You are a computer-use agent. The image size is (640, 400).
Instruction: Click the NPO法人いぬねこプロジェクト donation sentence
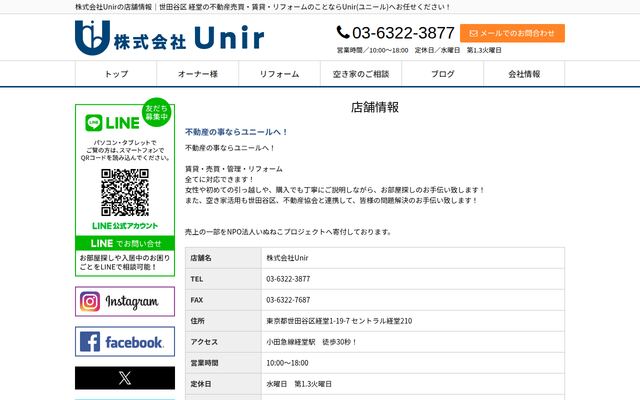[289, 232]
